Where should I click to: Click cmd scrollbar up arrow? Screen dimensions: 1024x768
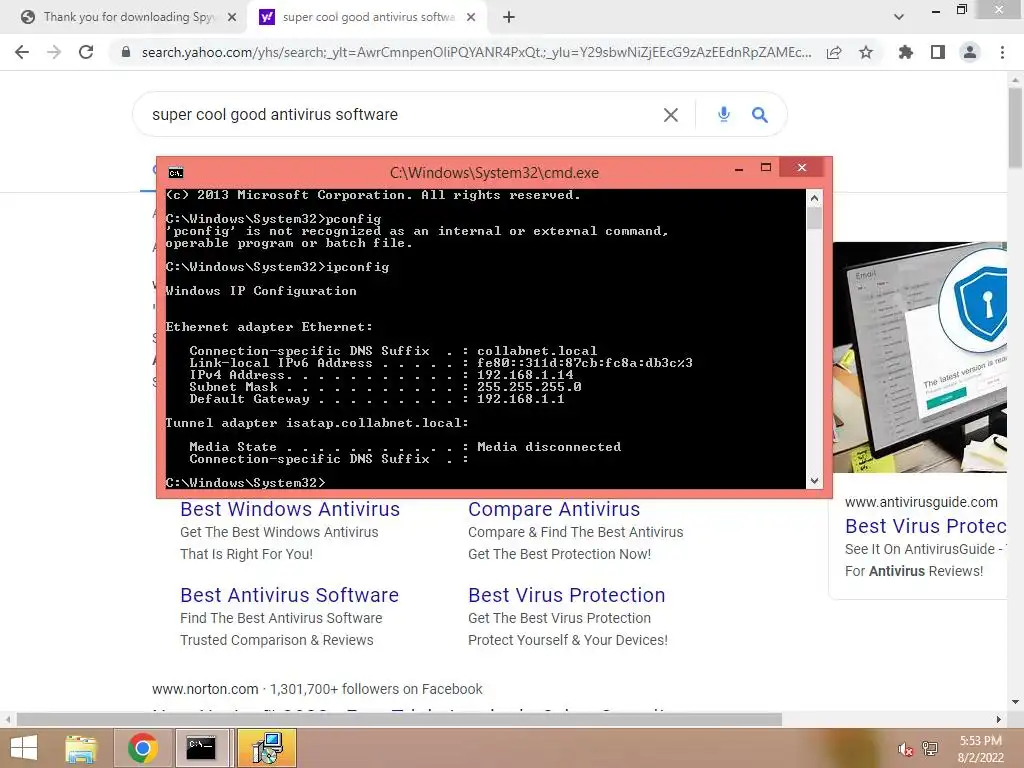[814, 197]
